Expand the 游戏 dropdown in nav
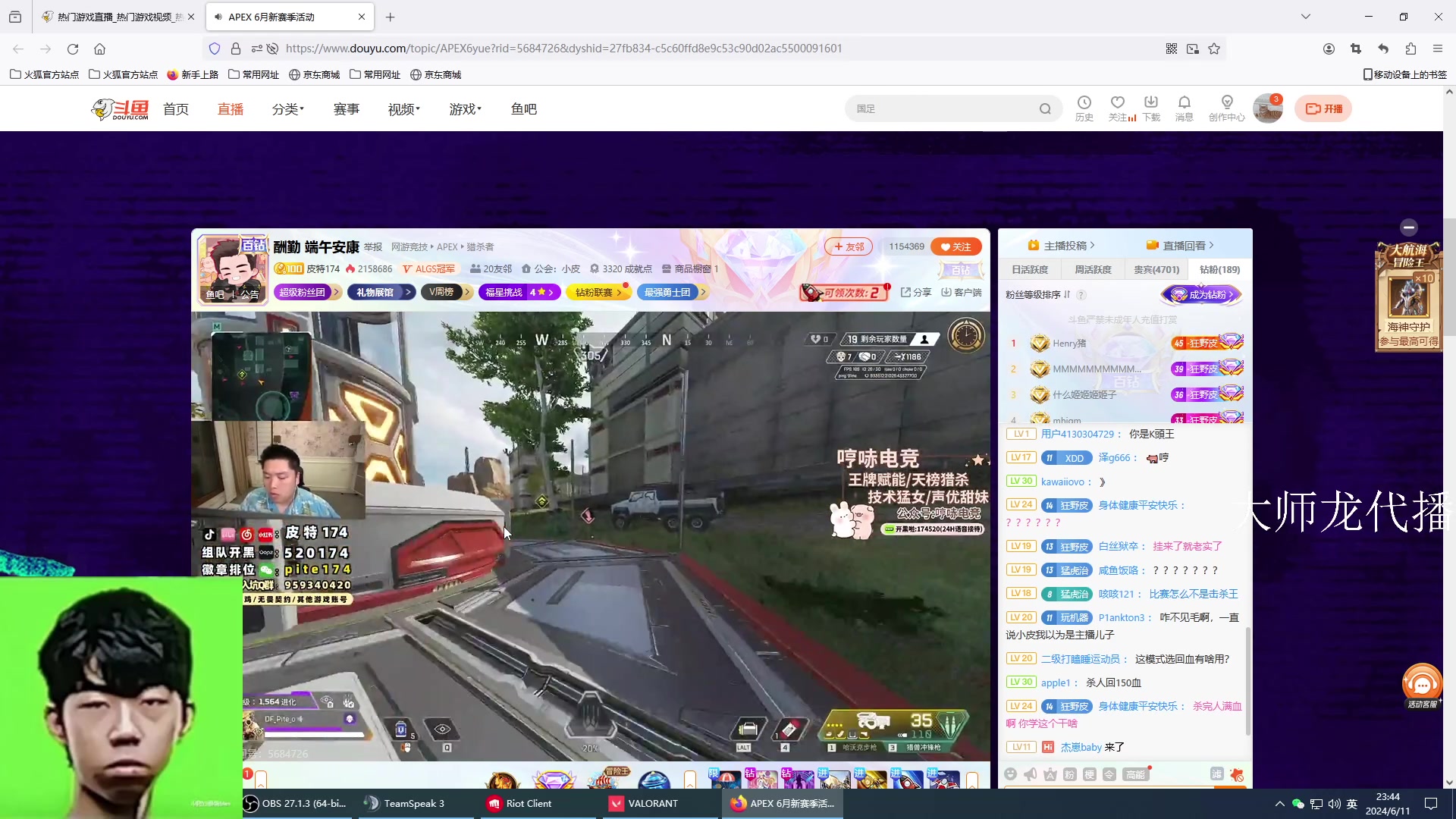Viewport: 1456px width, 819px height. [466, 109]
